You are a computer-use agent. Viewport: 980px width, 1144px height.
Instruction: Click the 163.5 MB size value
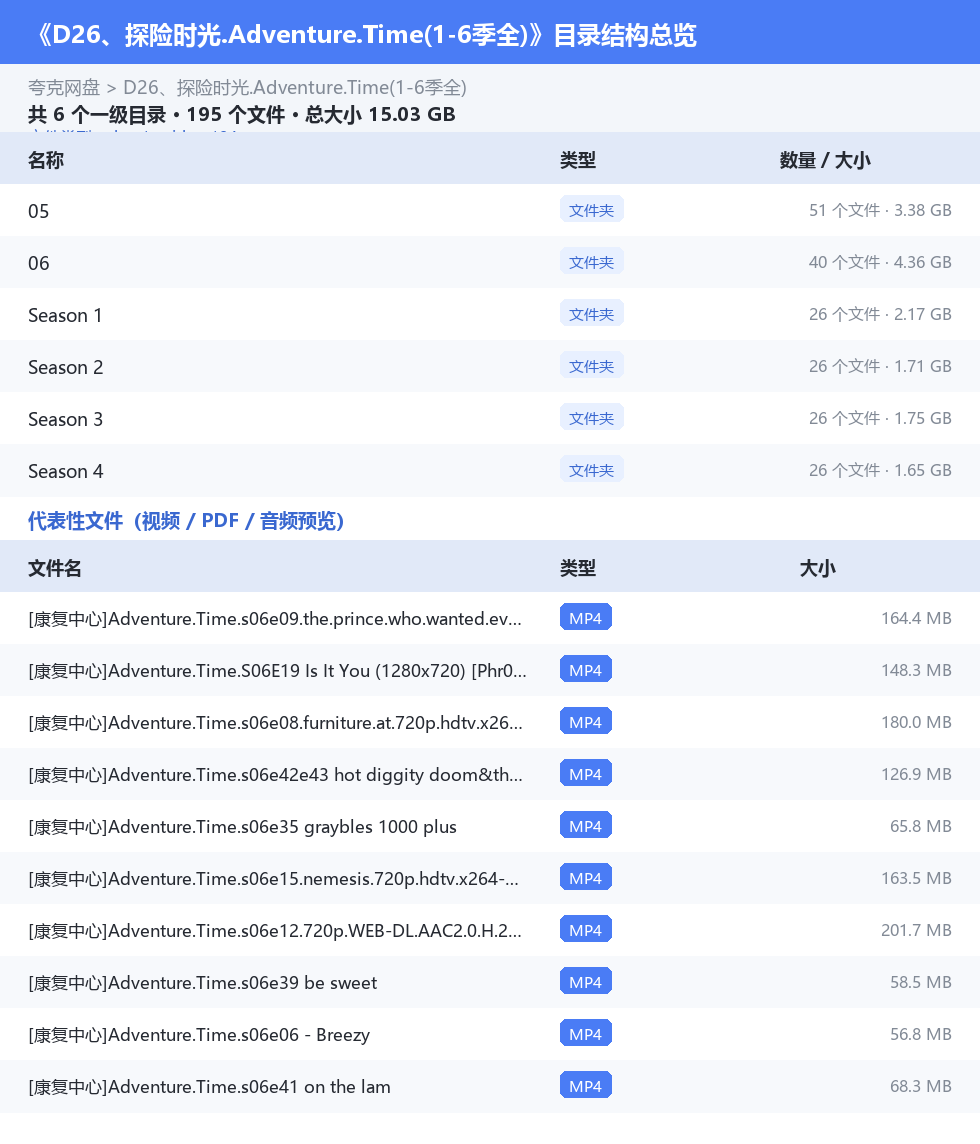tap(916, 878)
